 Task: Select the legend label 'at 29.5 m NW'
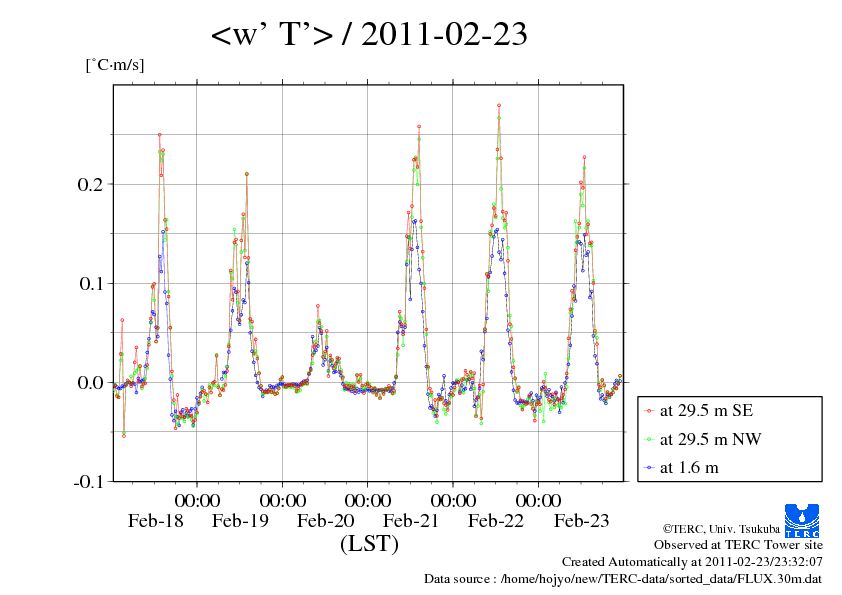[x=710, y=439]
